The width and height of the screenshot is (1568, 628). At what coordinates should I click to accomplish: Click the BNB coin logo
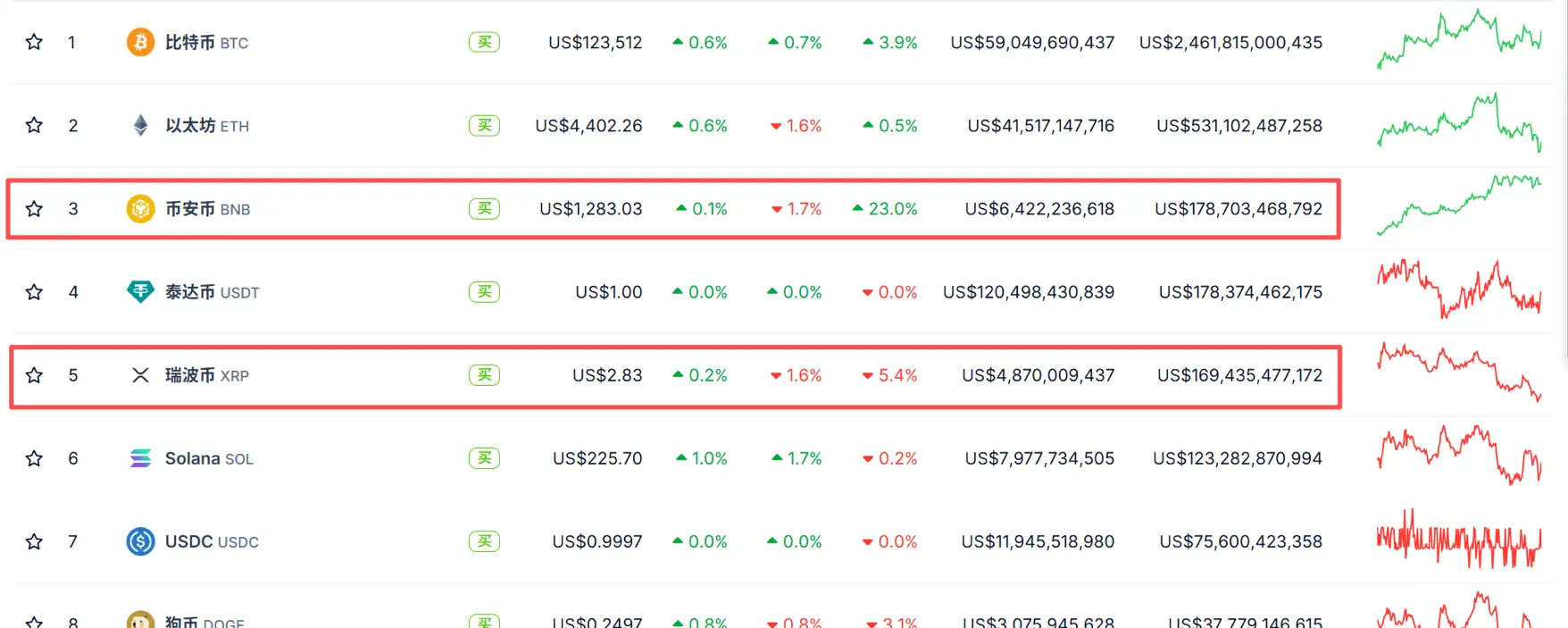click(140, 208)
